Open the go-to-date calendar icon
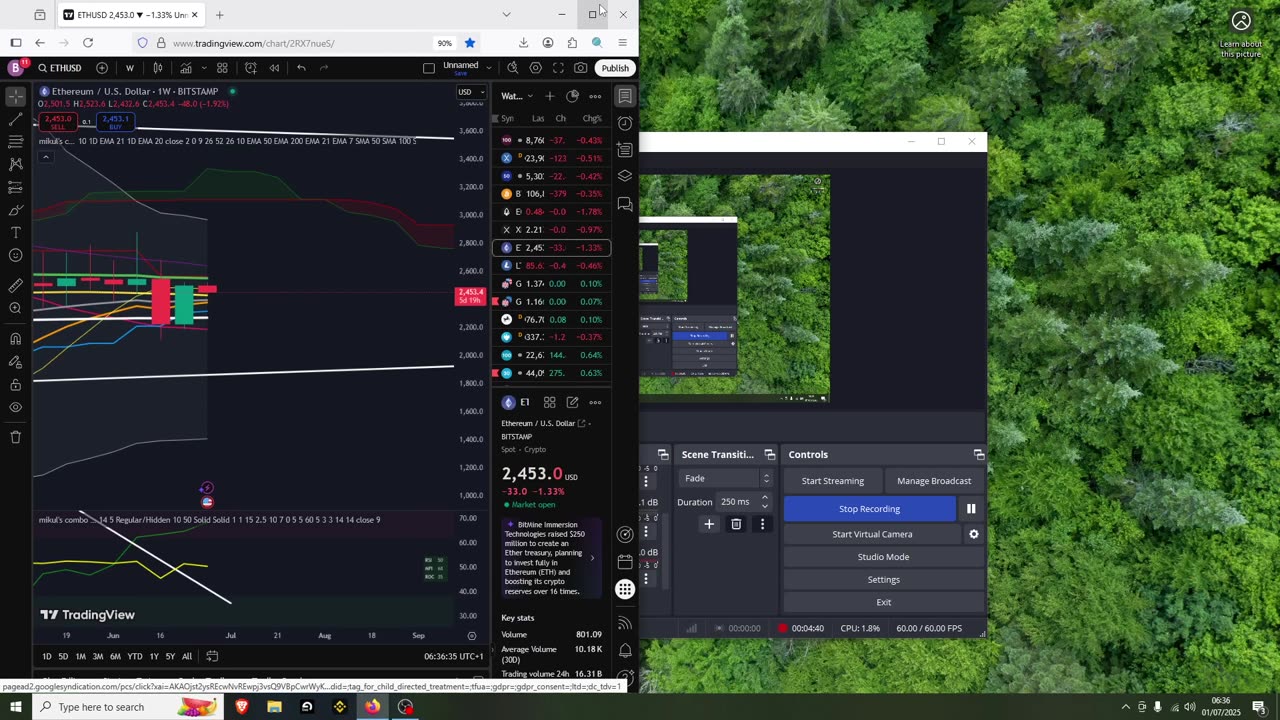1280x720 pixels. [212, 656]
